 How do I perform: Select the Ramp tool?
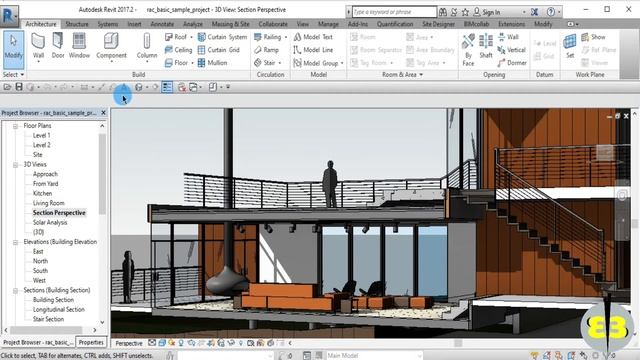(266, 50)
